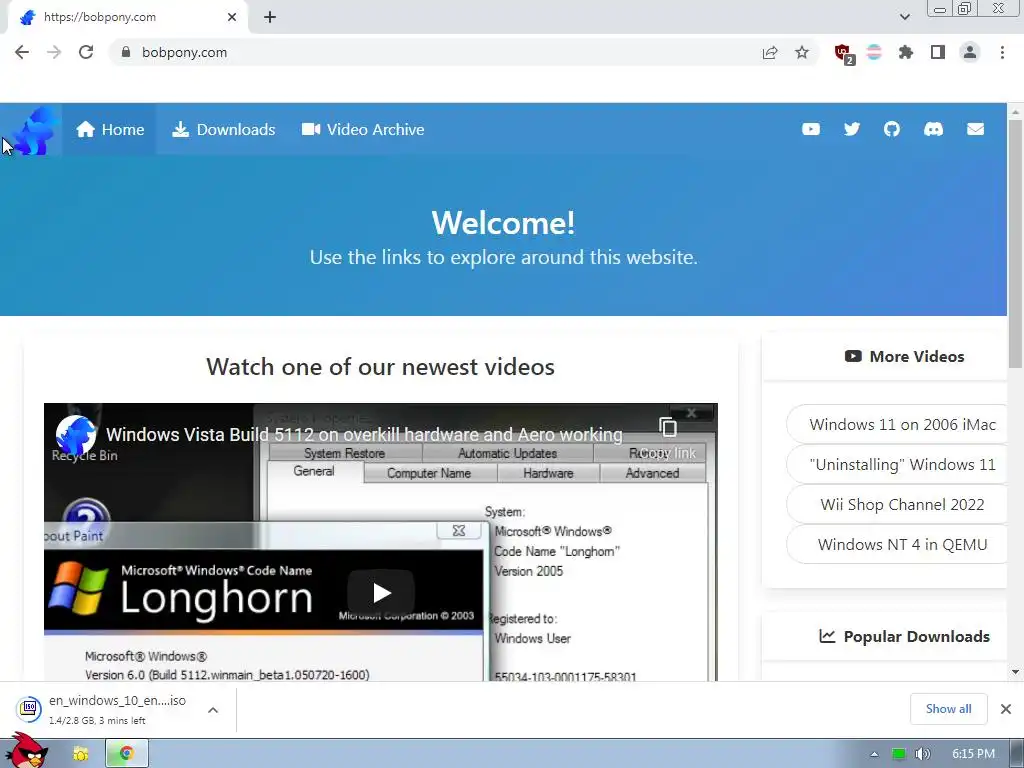
Task: Open the uBlock Origin extension icon
Action: click(844, 54)
